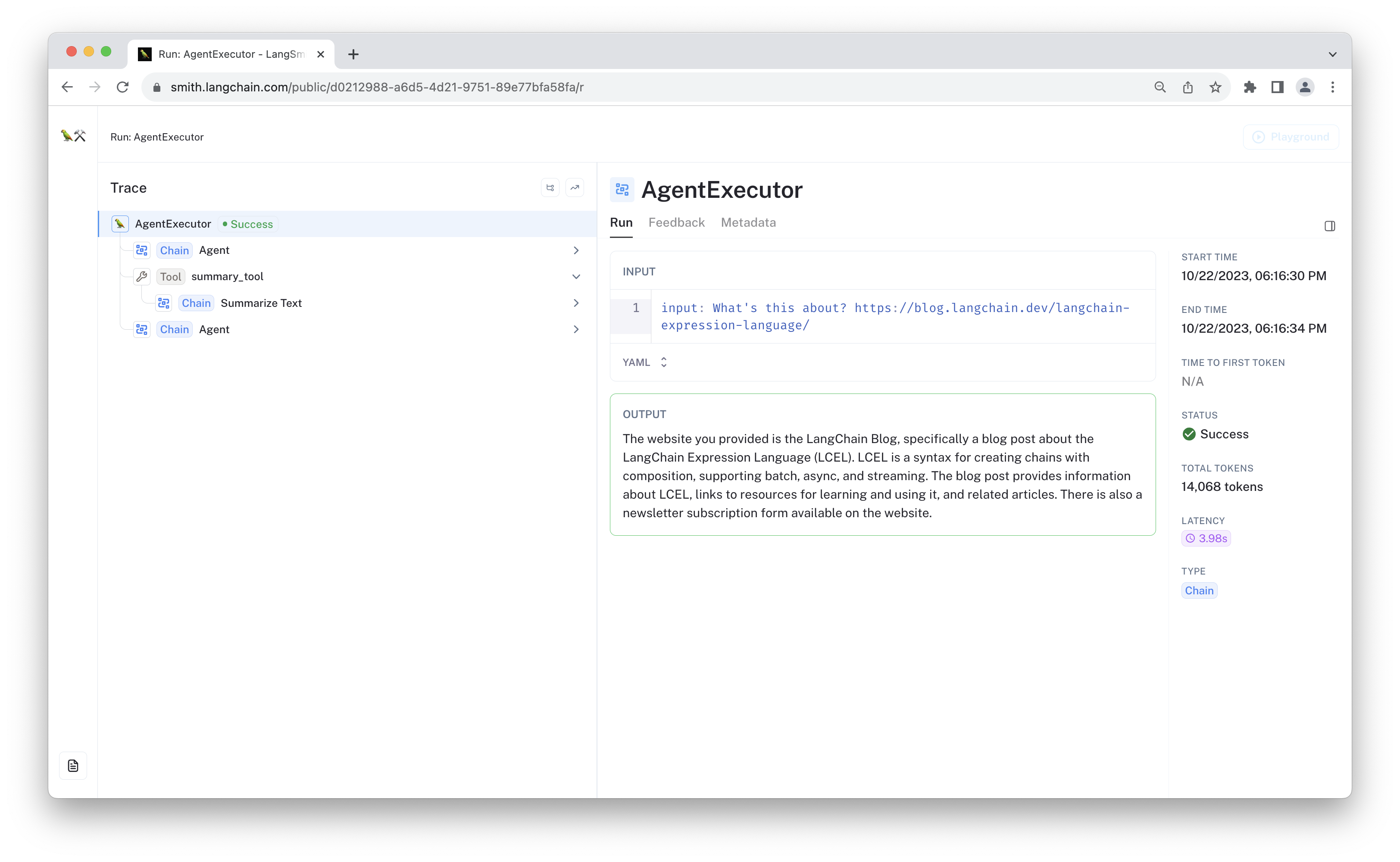Open the page zoom magnifier icon
The image size is (1400, 862).
(1160, 87)
